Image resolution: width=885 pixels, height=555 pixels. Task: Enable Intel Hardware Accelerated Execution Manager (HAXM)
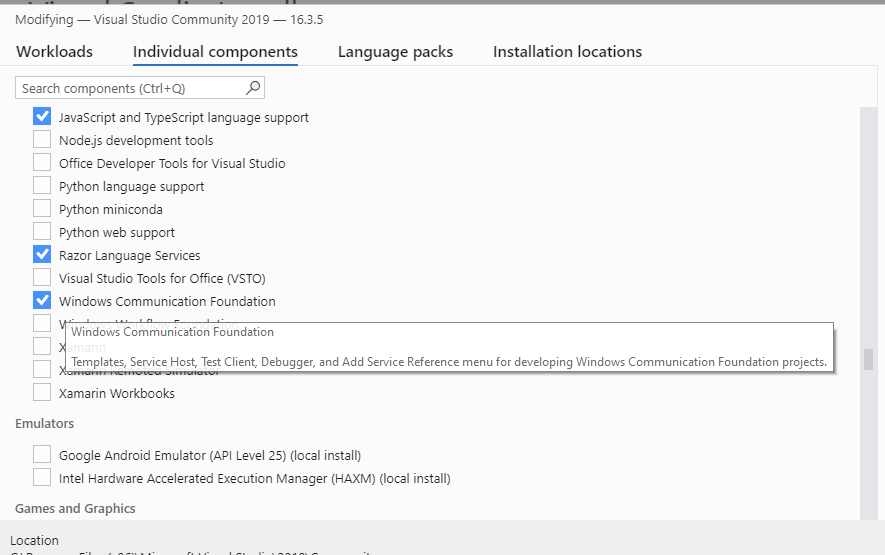point(42,478)
